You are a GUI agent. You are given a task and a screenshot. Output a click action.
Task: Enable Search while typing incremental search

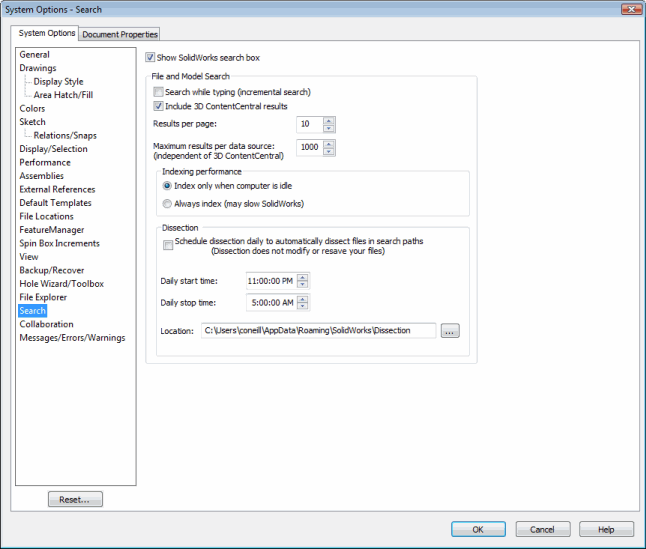coord(158,92)
